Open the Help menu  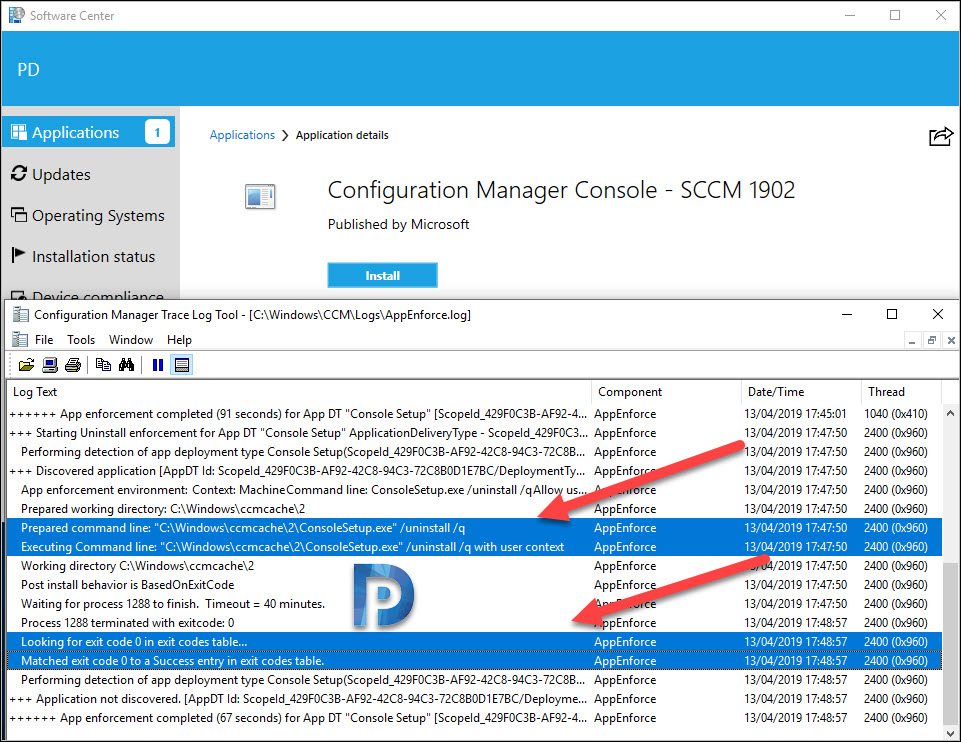pyautogui.click(x=179, y=339)
